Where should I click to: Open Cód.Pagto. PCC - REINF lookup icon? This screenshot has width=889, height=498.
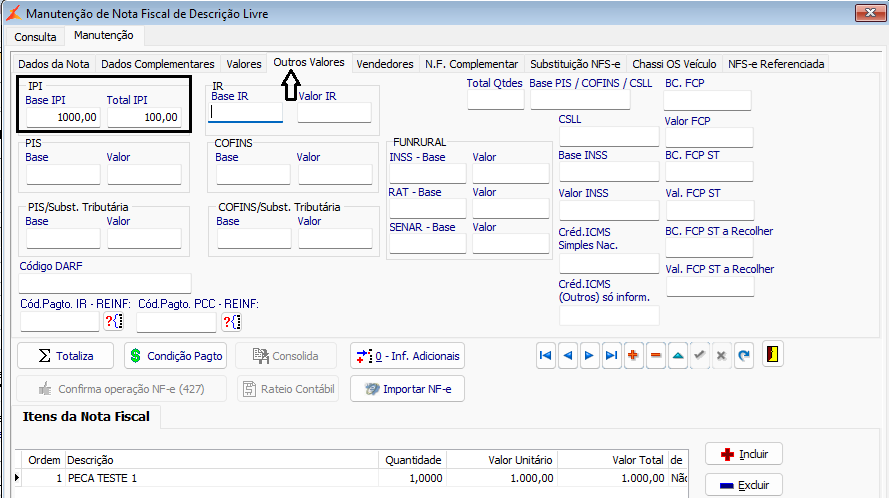point(231,322)
